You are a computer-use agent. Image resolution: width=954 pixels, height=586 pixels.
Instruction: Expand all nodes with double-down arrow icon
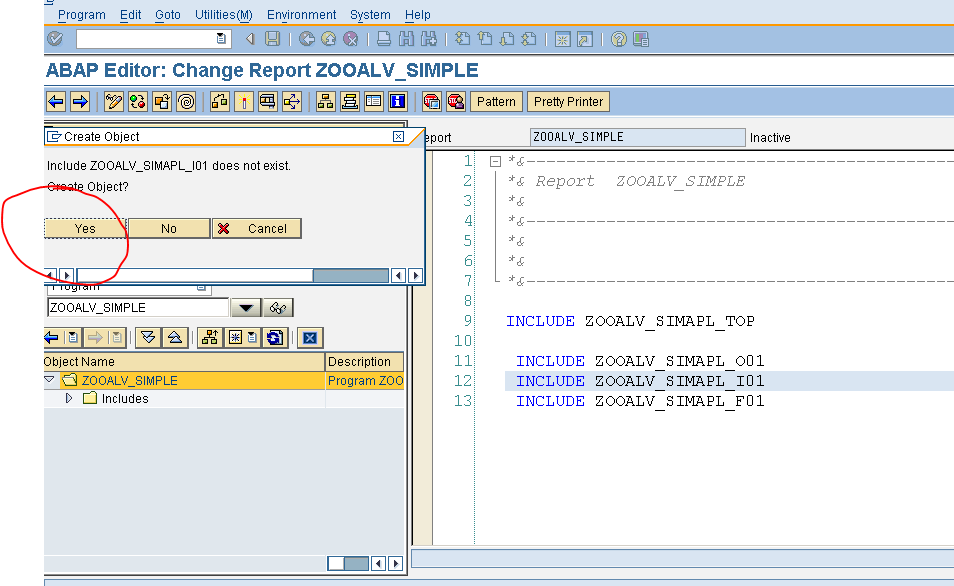(148, 337)
